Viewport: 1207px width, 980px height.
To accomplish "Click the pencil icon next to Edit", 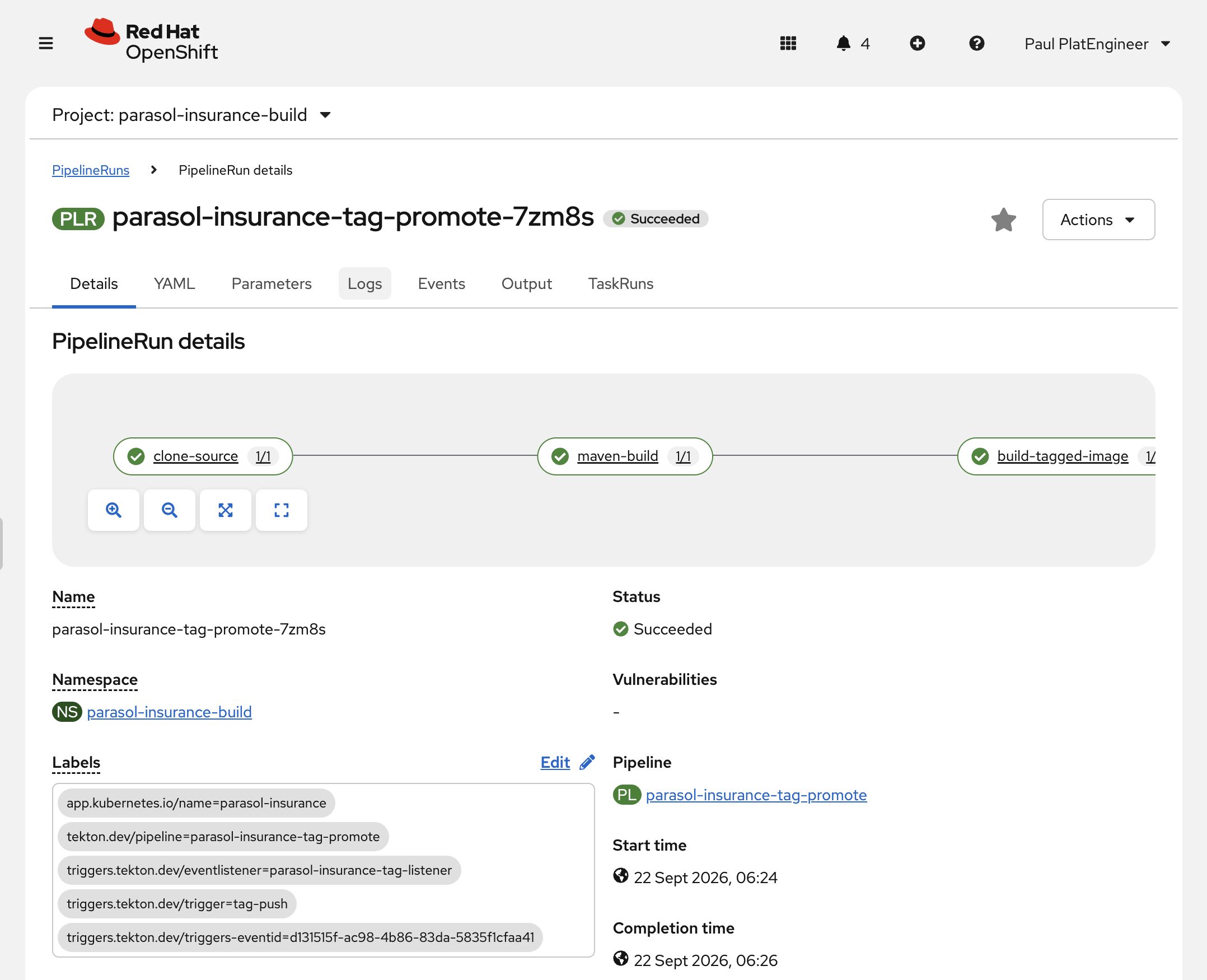I will click(587, 762).
